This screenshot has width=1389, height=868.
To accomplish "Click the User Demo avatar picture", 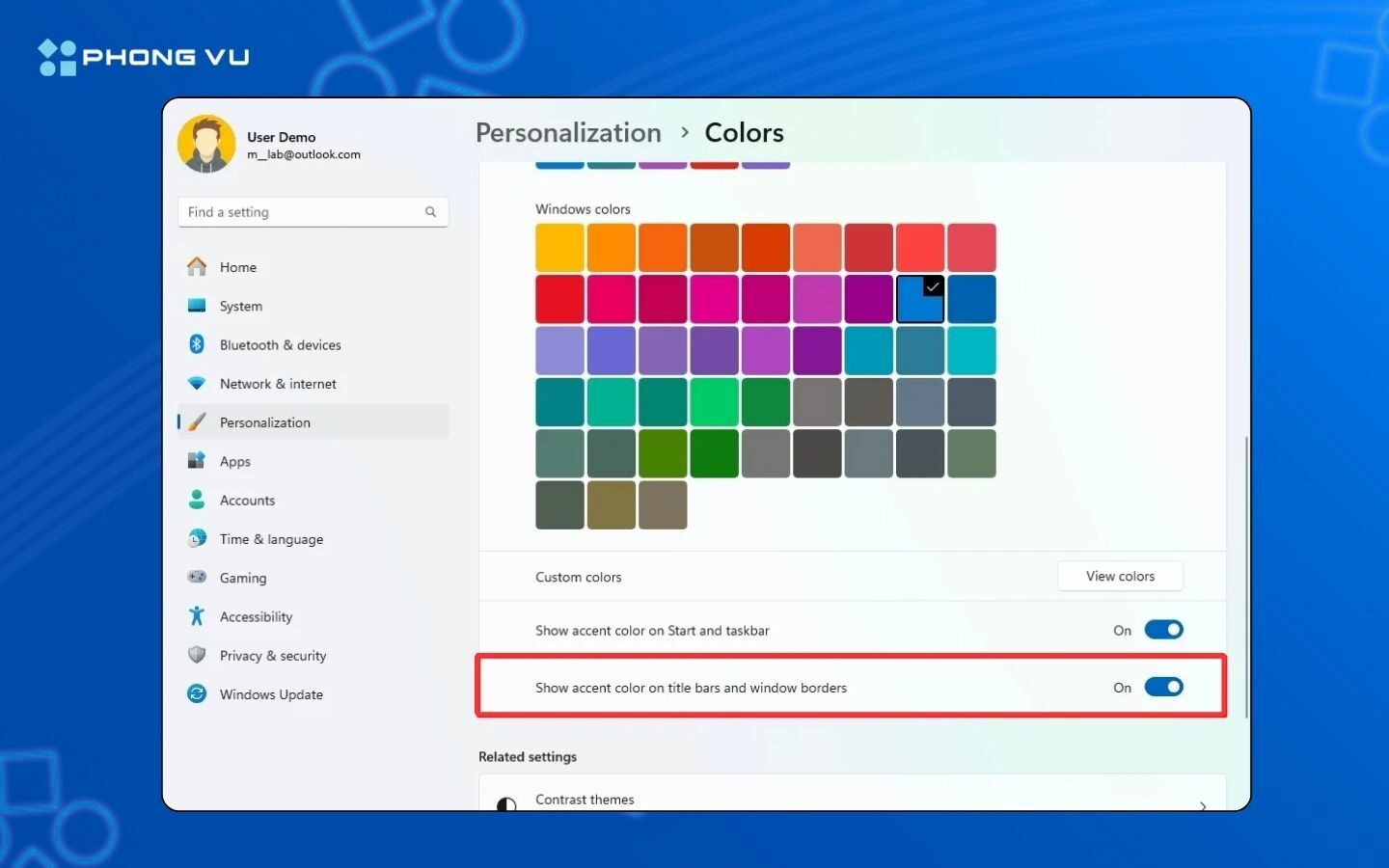I will point(206,145).
